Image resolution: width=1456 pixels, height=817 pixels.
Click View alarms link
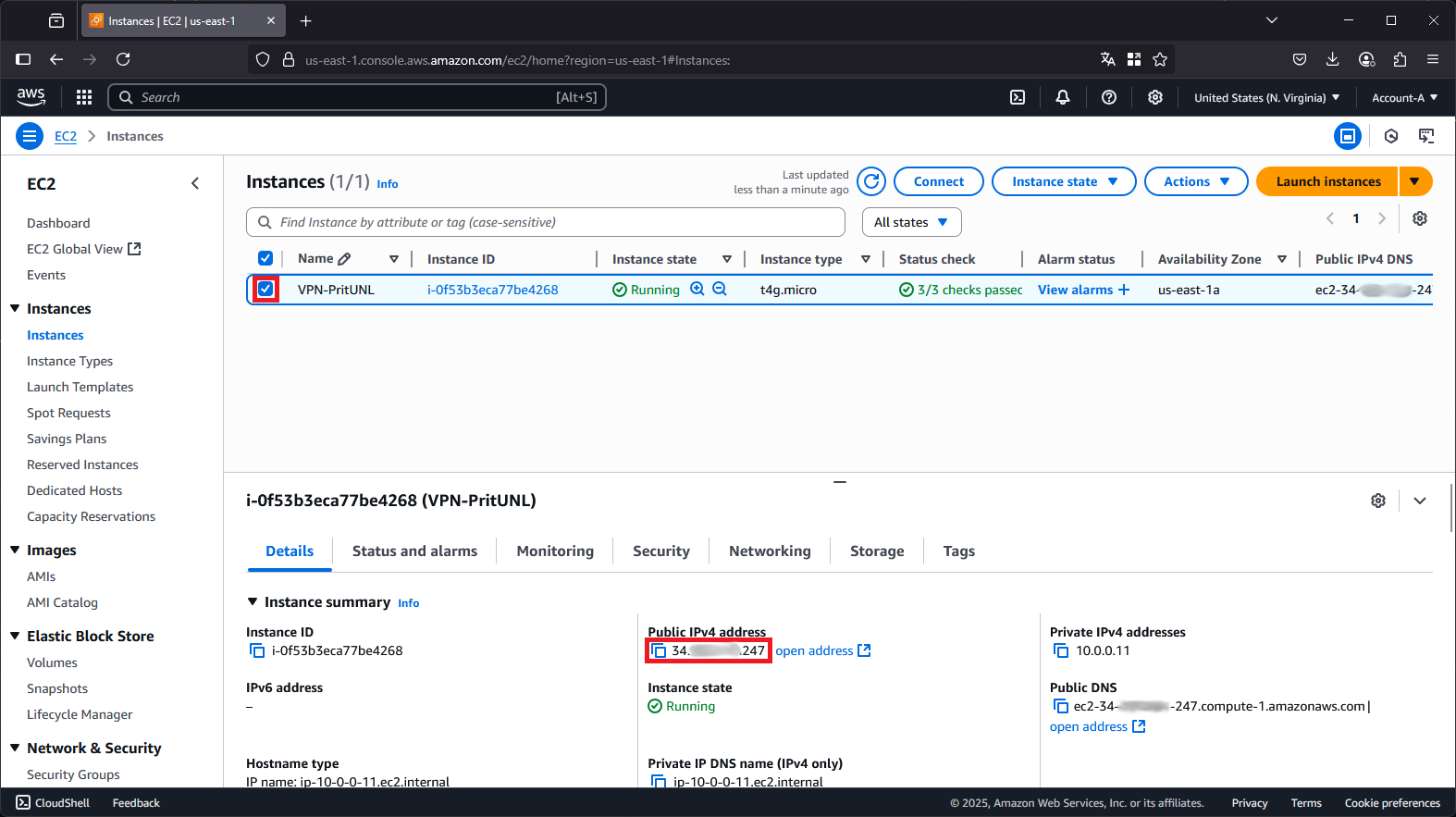1084,290
